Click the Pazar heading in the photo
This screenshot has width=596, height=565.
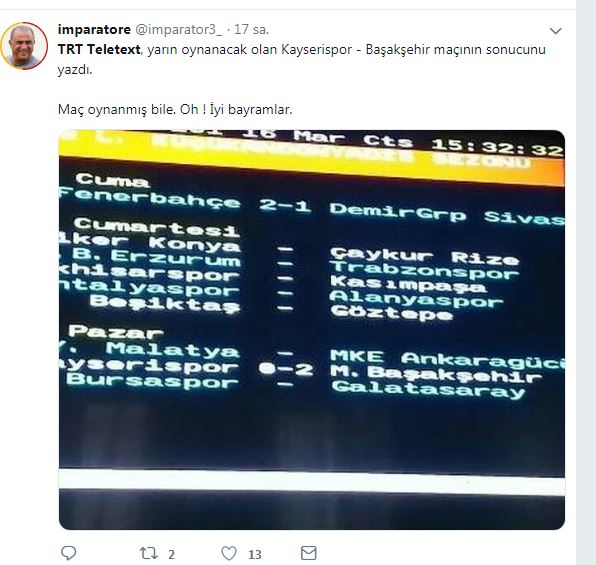(116, 332)
